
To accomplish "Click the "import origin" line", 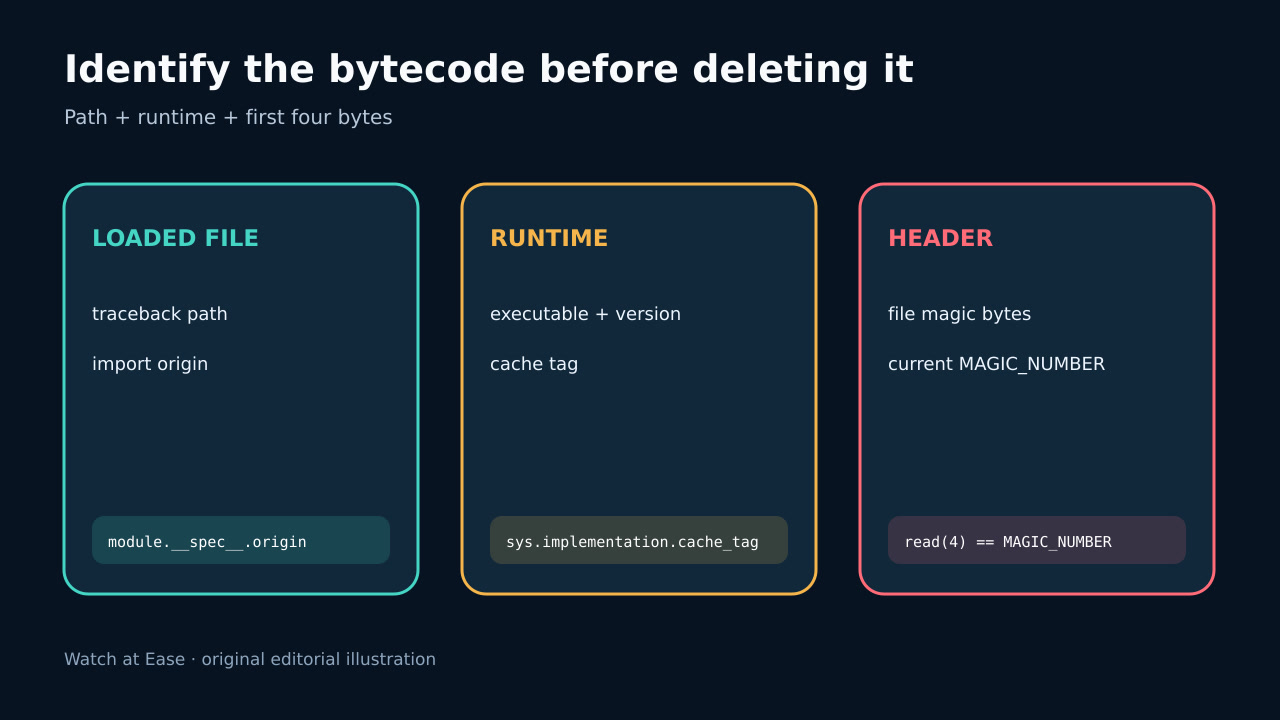I will coord(150,364).
